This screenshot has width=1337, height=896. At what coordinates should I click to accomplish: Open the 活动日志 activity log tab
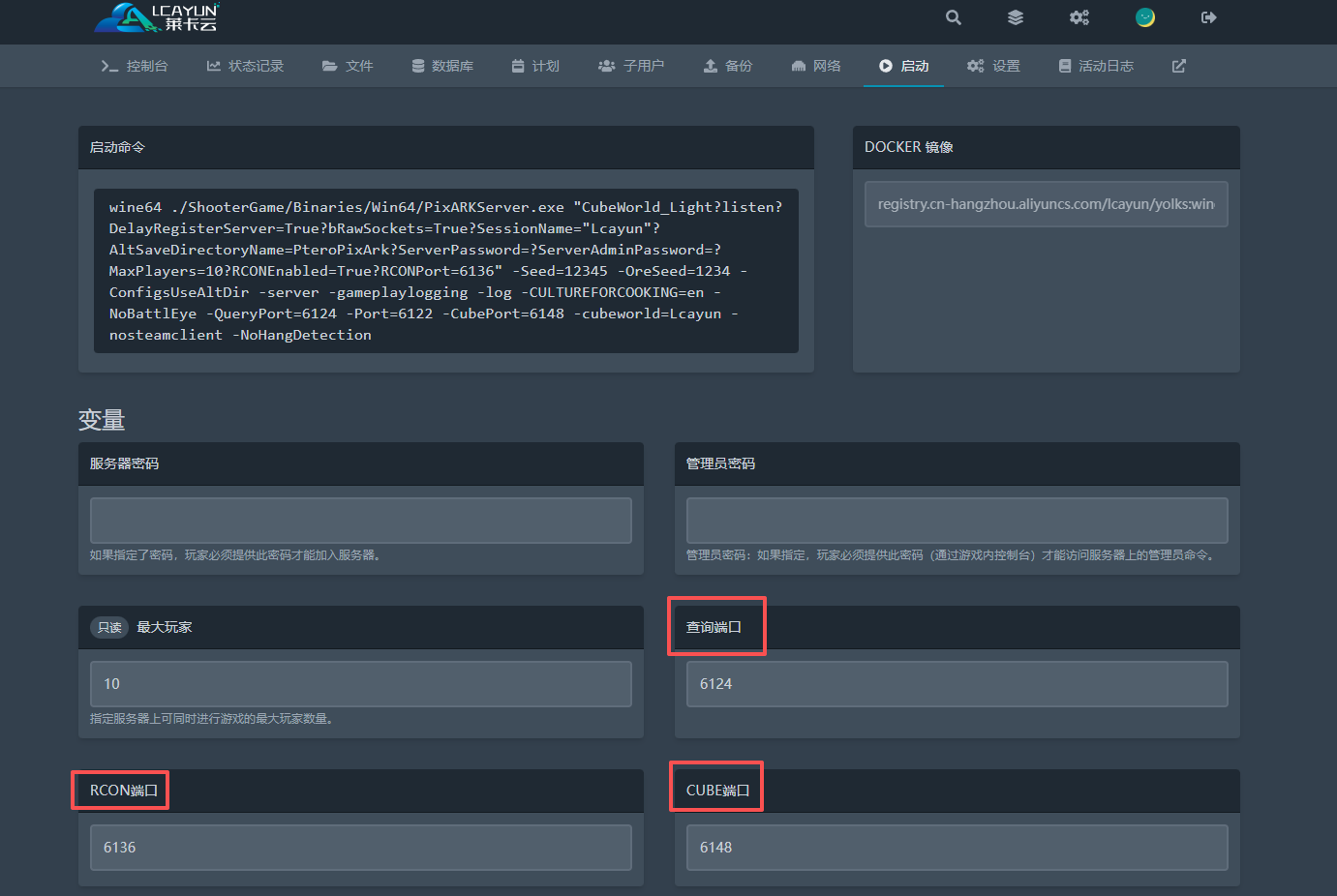click(1096, 66)
